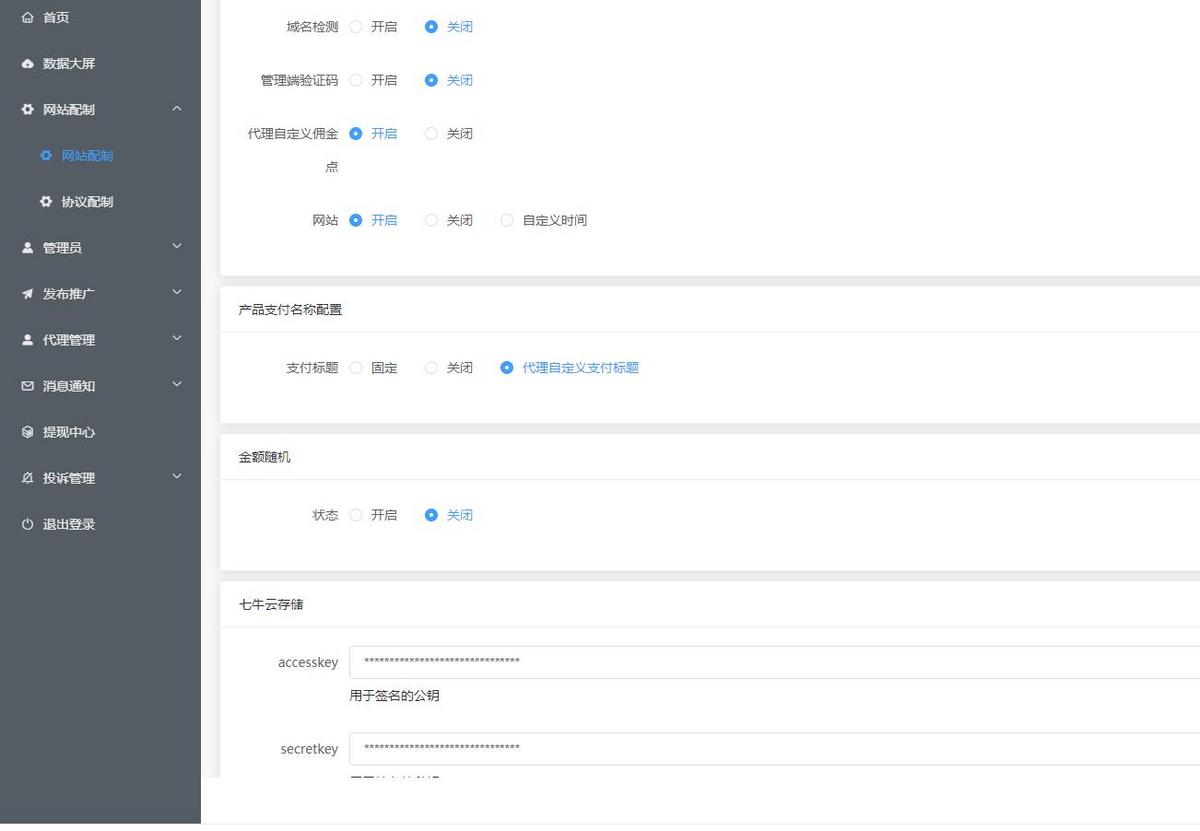Set 支付标题 to 关闭

[x=431, y=368]
